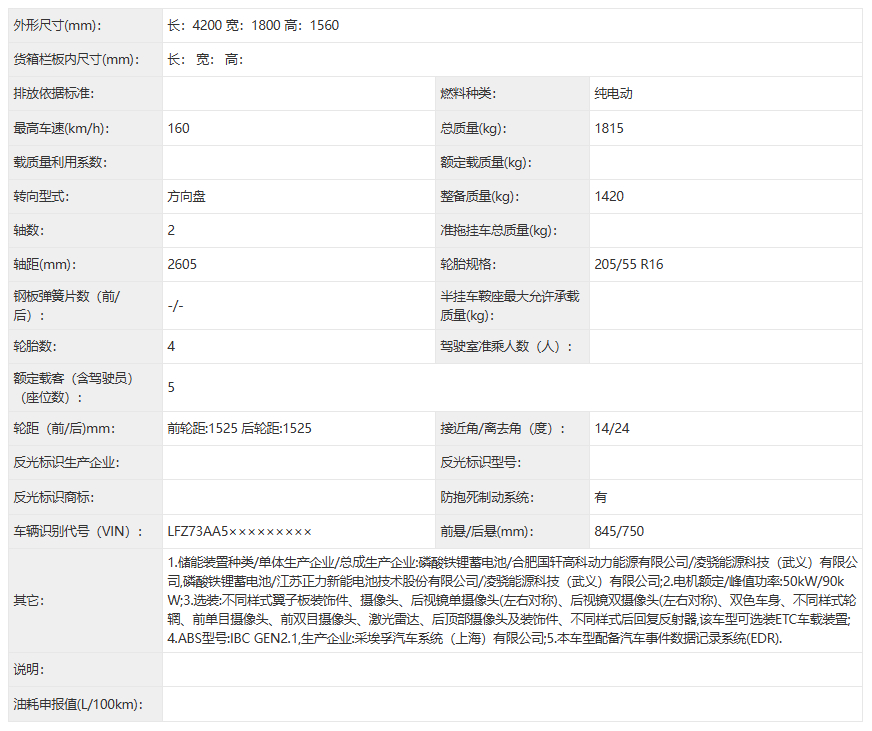Viewport: 872px width, 731px height.
Task: Click the 最高车速(km/h) label
Action: click(61, 128)
